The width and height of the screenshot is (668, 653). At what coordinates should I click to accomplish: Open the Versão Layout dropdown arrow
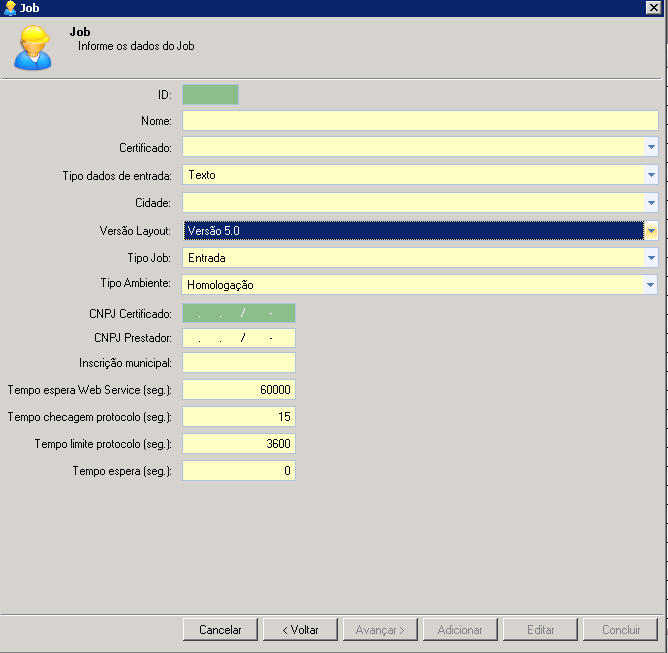(x=650, y=231)
